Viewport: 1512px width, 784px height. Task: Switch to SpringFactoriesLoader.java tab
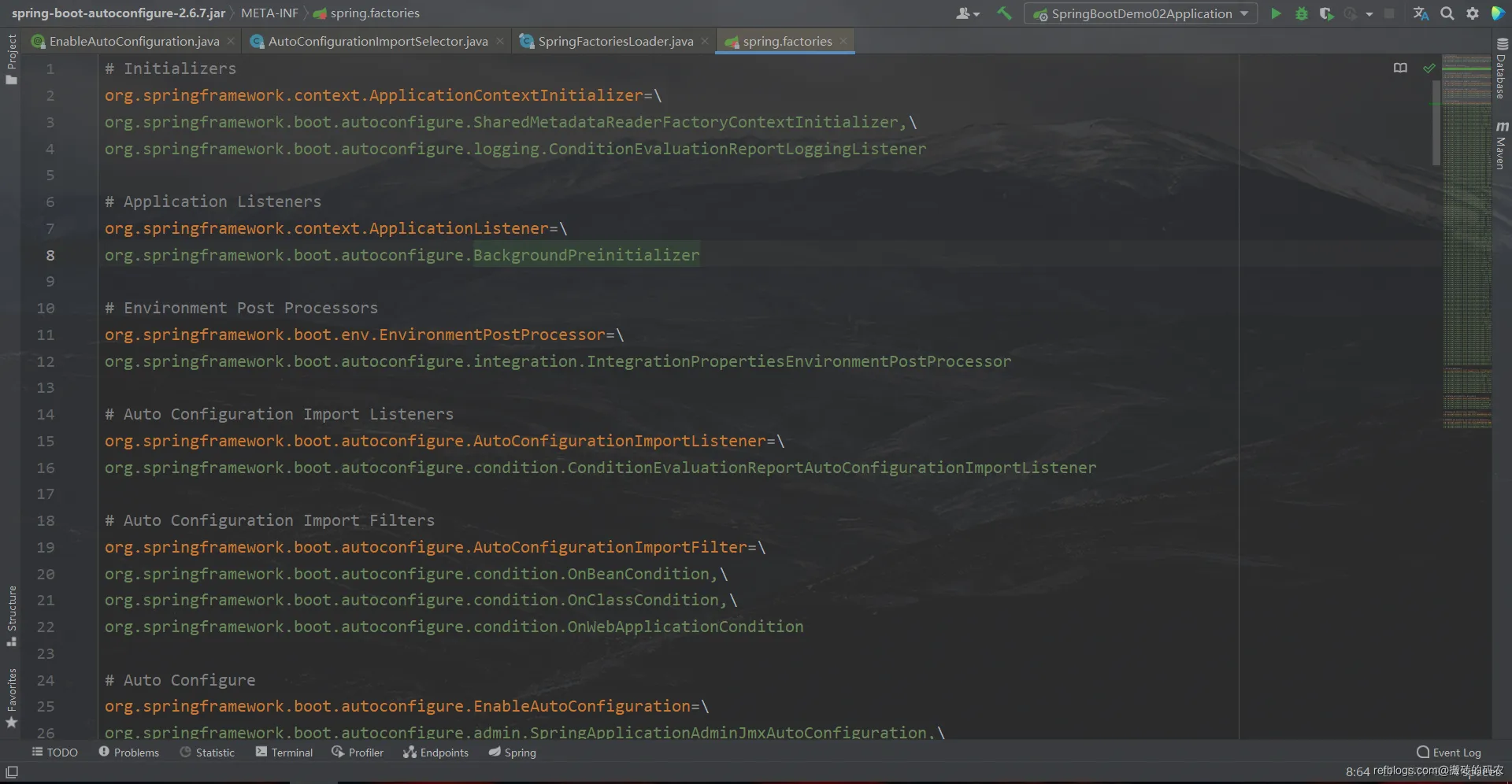click(x=615, y=41)
